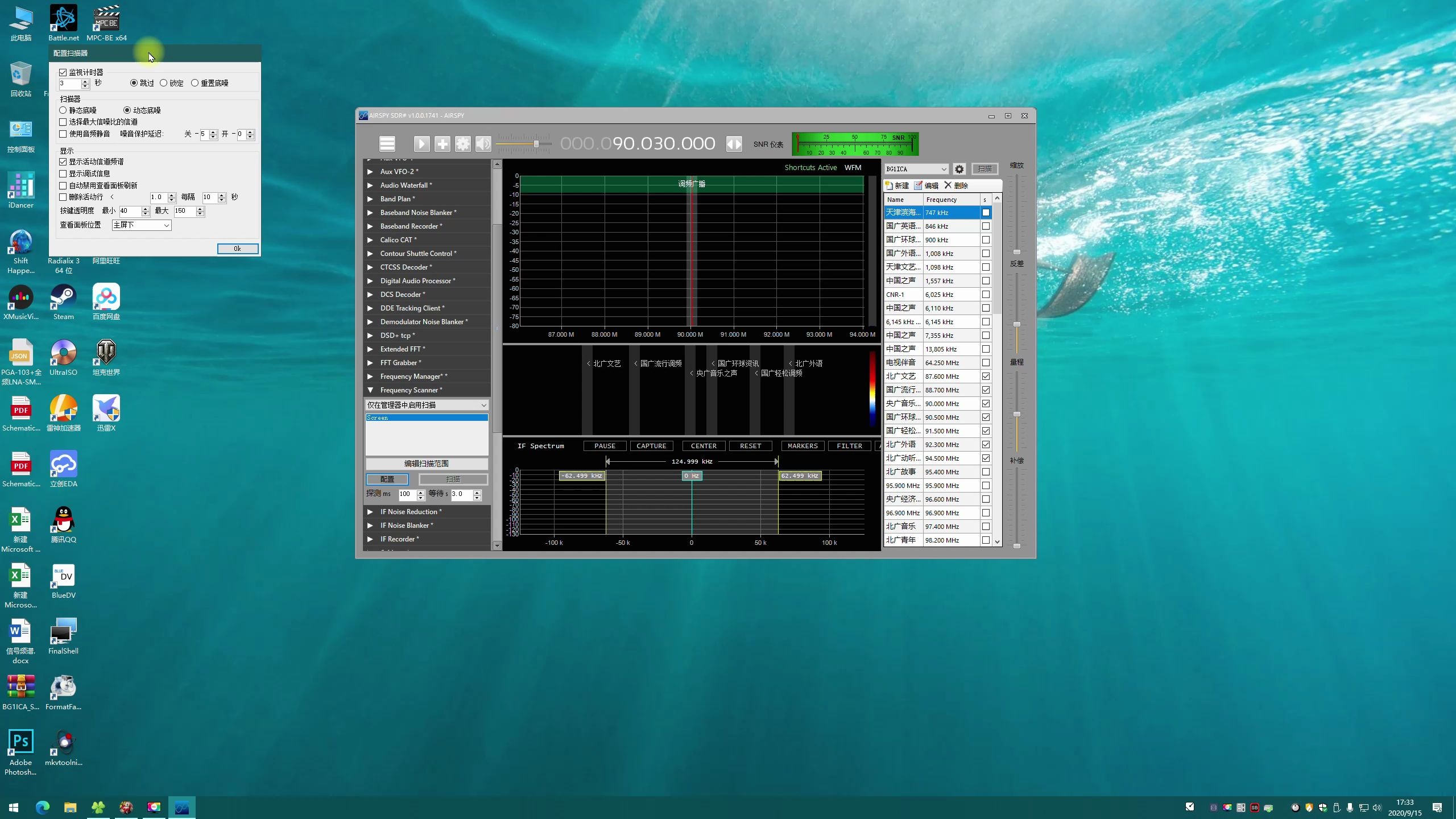This screenshot has height=819, width=1456.
Task: Open UltraISO desktop icon
Action: click(x=64, y=358)
